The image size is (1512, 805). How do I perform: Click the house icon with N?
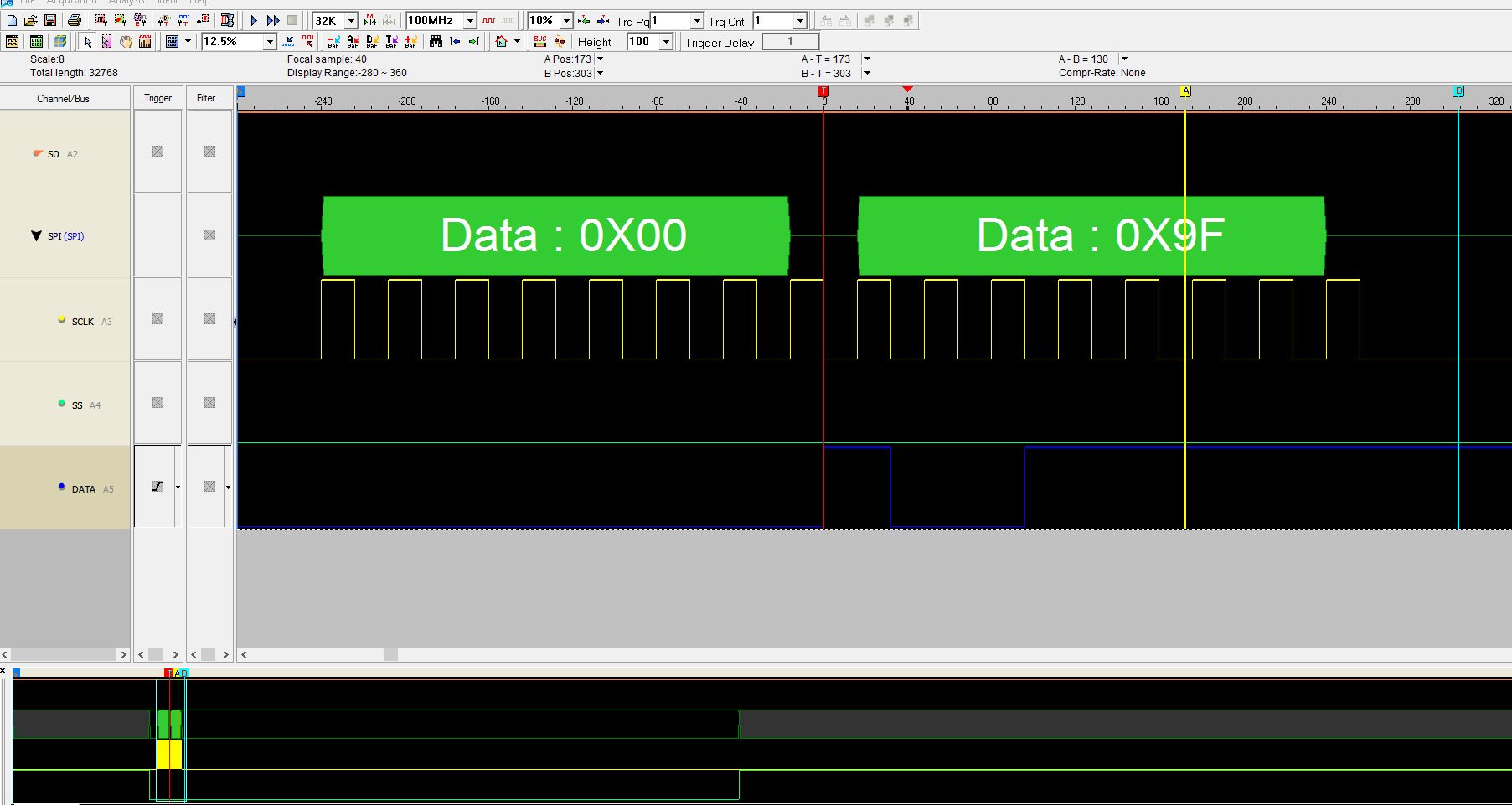[502, 41]
